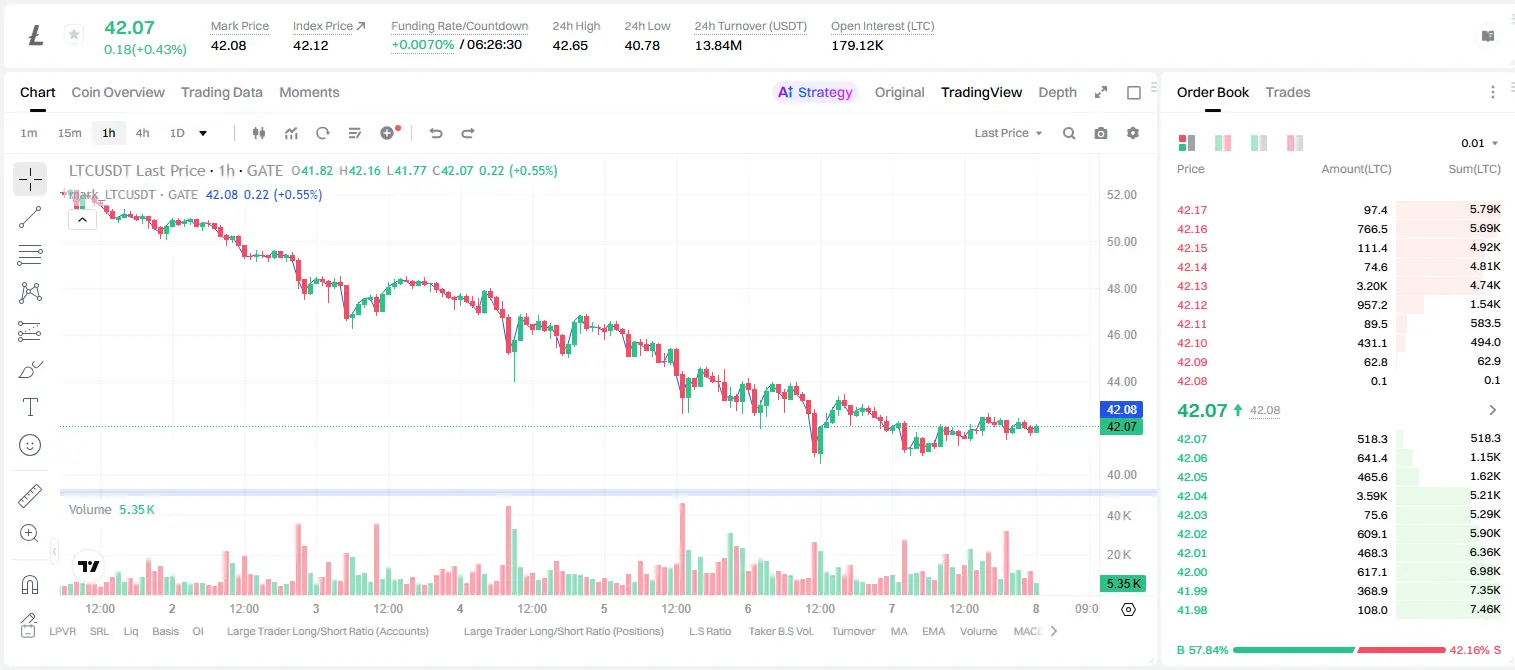1515x670 pixels.
Task: Switch chart to Depth view
Action: [1057, 92]
